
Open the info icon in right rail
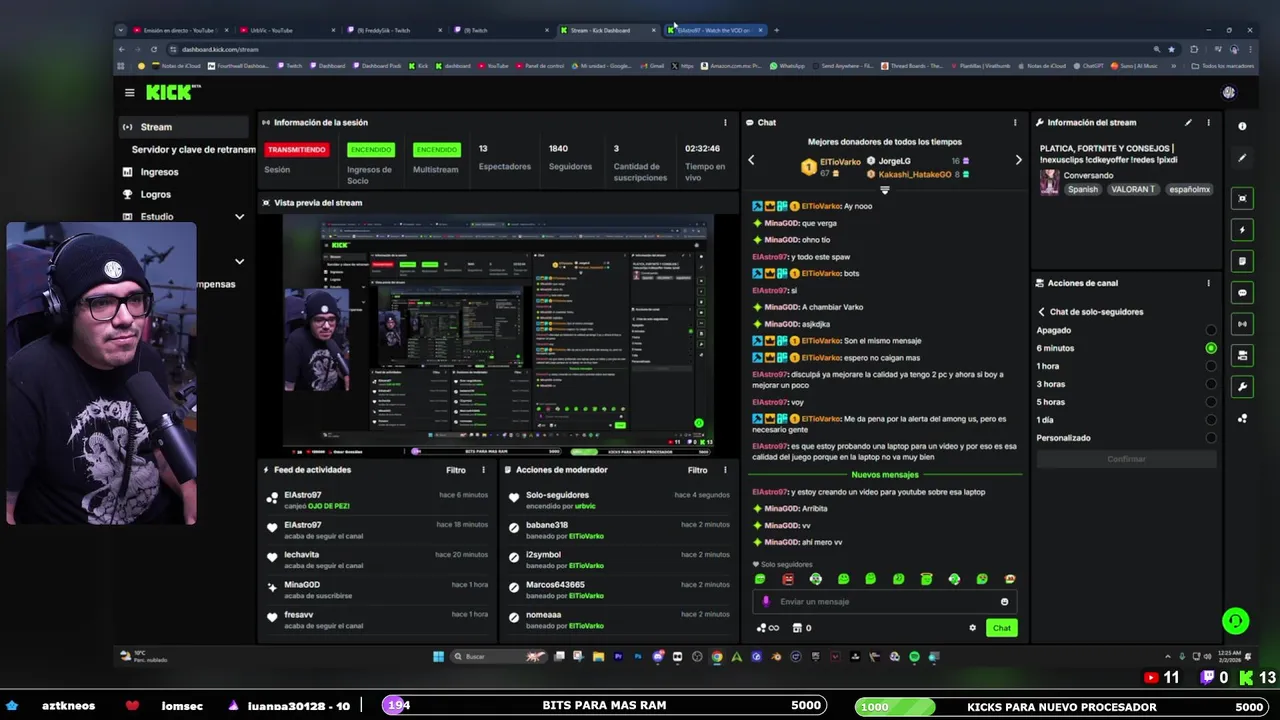1242,126
